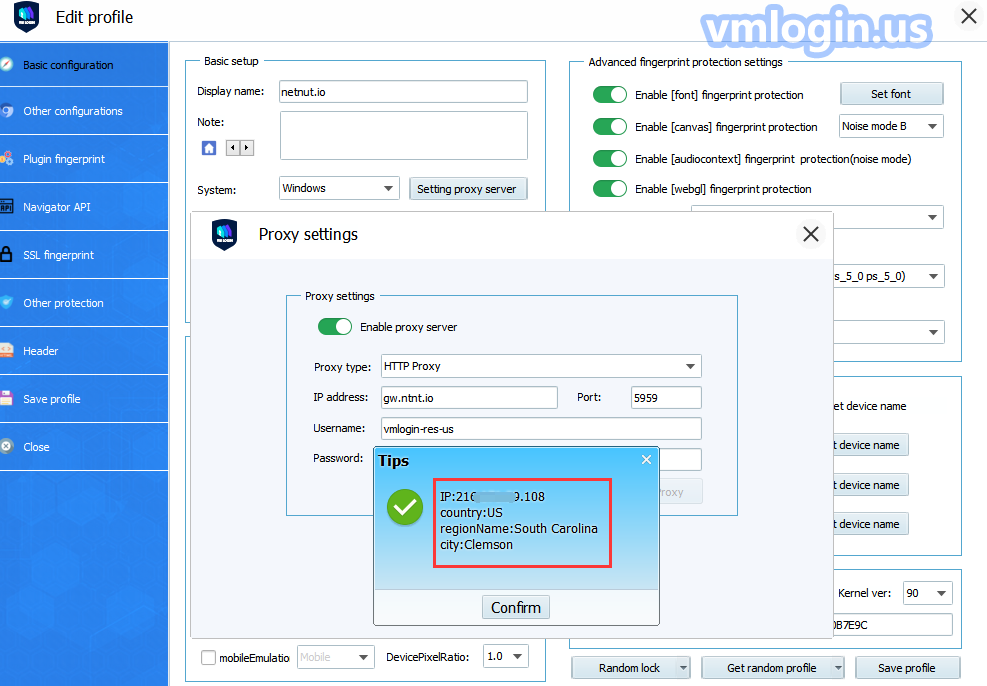Click the Save profile disk icon in sidebar
This screenshot has width=987, height=686.
tap(7, 399)
